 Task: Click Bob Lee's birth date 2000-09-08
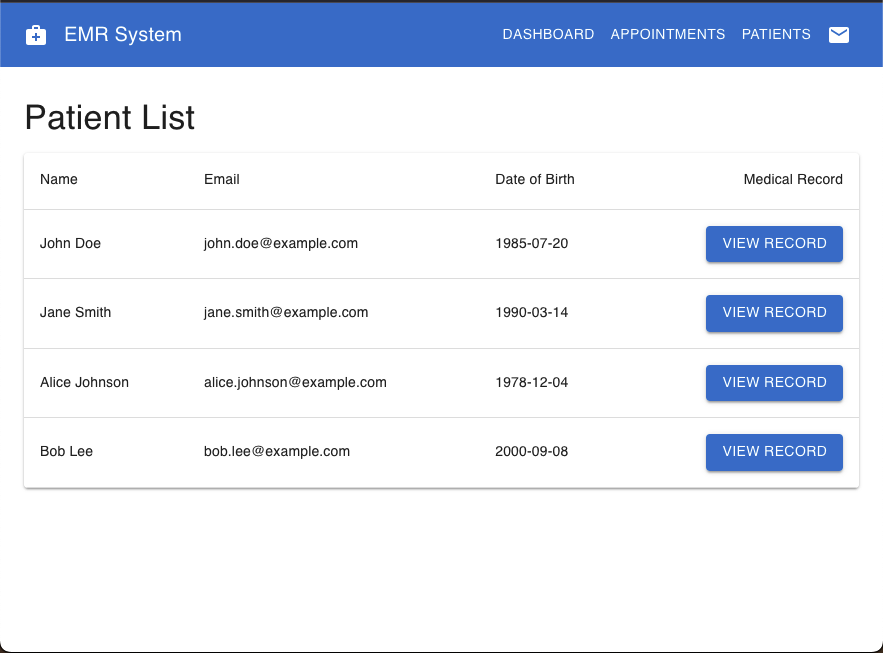click(x=531, y=452)
